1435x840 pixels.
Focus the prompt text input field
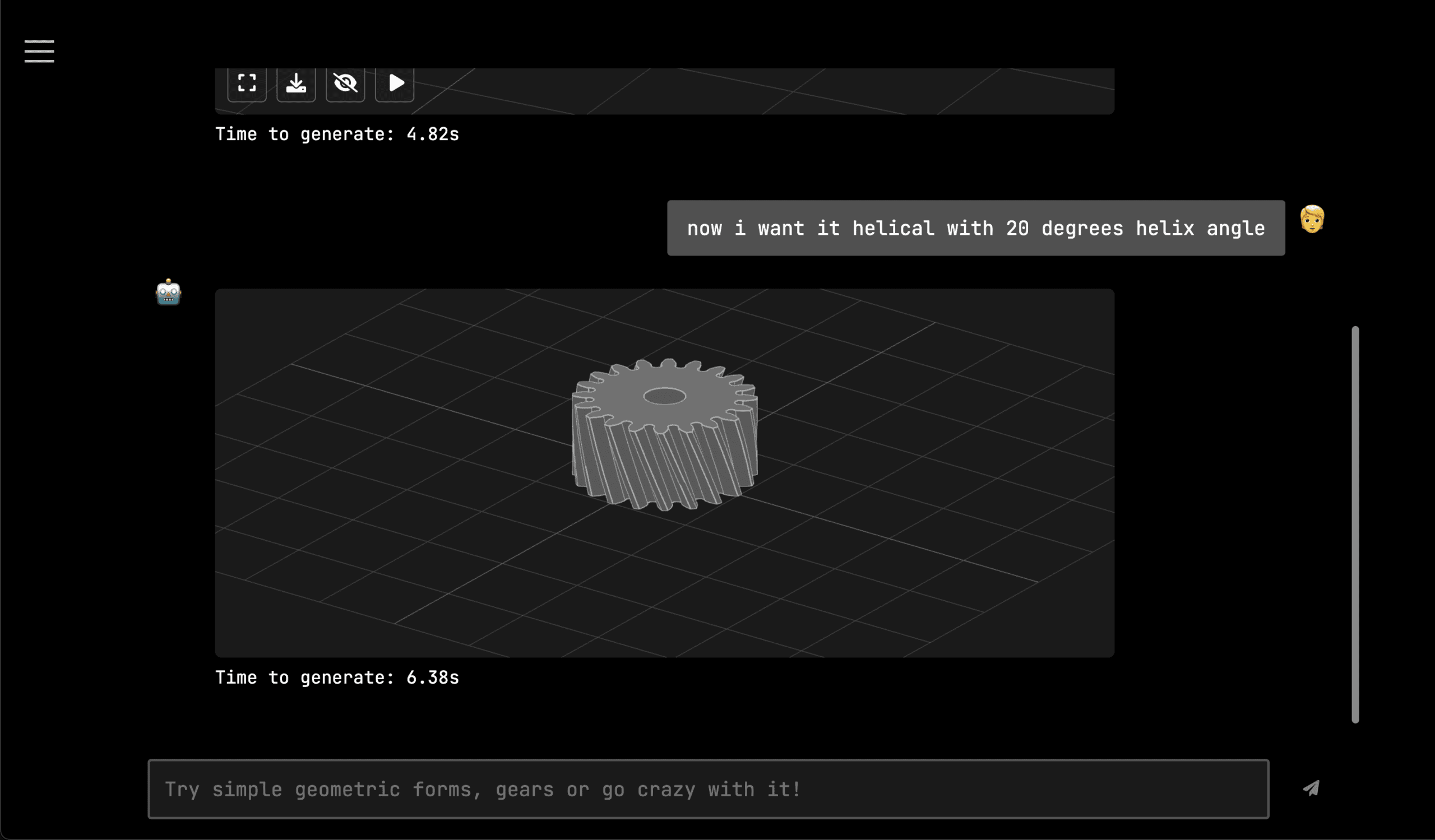(x=708, y=789)
